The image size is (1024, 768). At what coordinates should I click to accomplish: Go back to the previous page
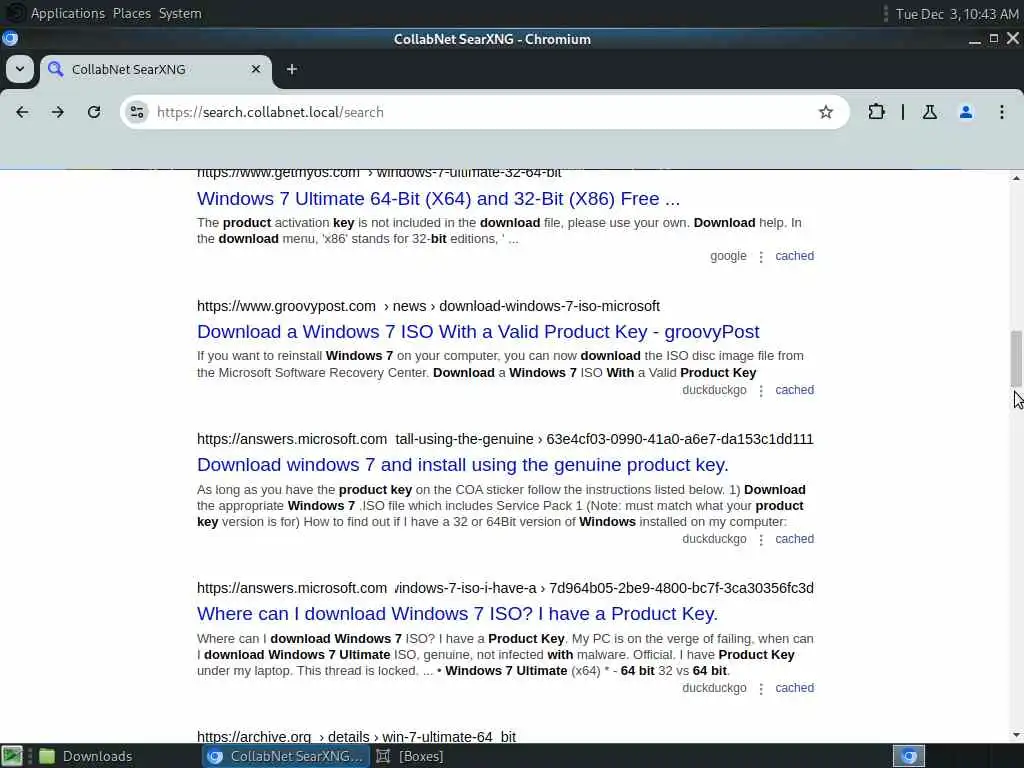[x=22, y=112]
